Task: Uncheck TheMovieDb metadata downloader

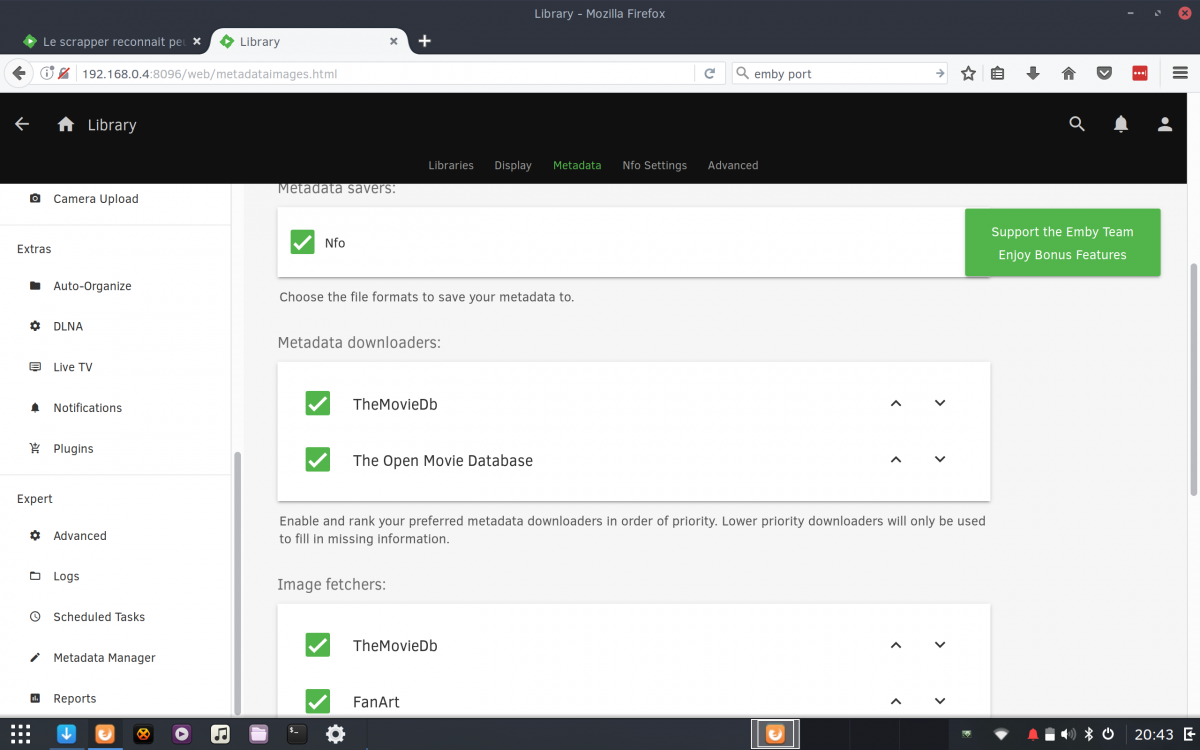Action: 318,403
